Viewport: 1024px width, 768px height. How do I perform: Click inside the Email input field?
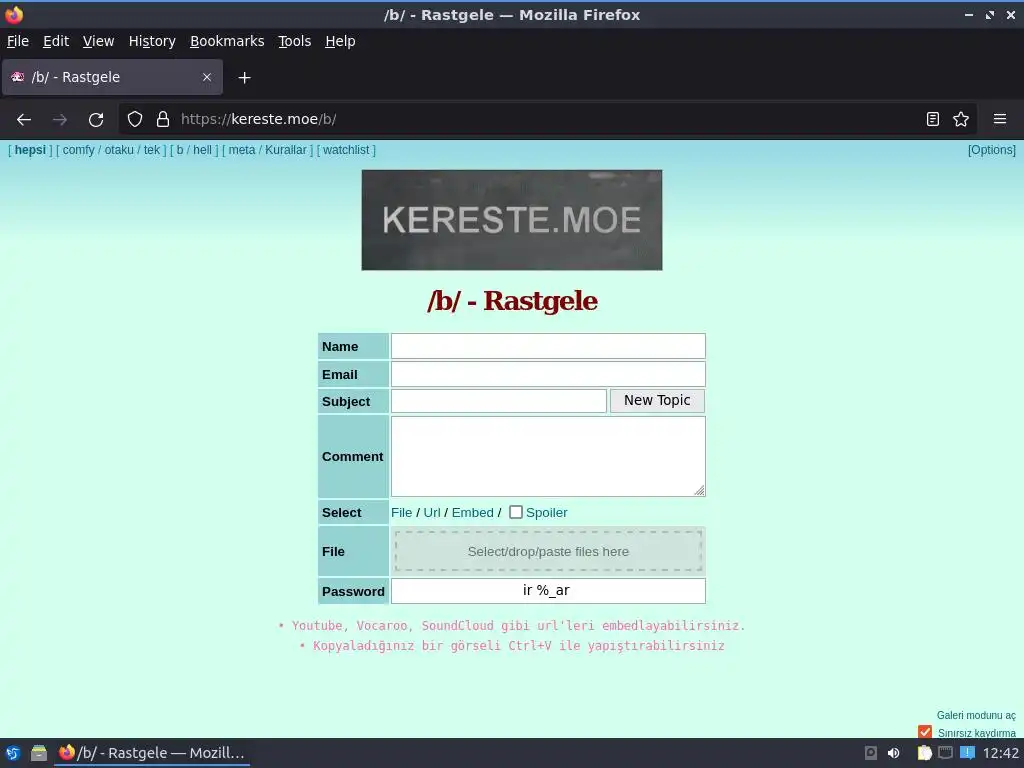click(x=548, y=374)
